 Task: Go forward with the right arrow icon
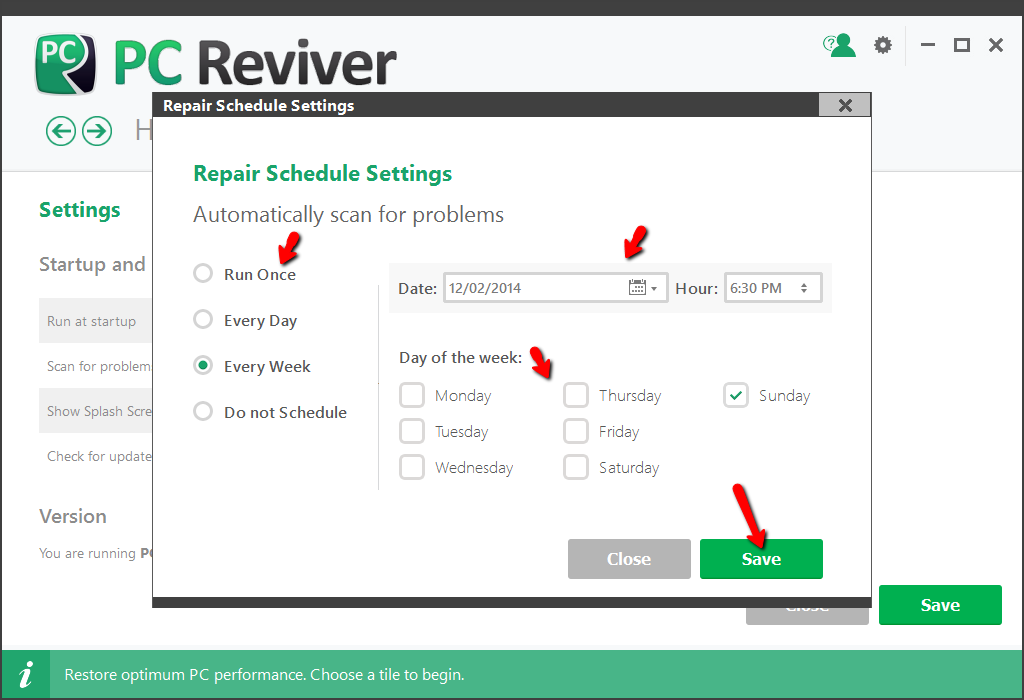(x=97, y=130)
